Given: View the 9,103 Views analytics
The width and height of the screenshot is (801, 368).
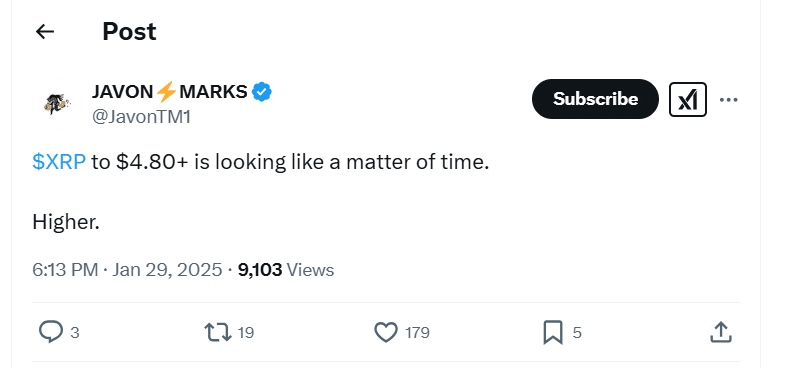Looking at the screenshot, I should [286, 269].
